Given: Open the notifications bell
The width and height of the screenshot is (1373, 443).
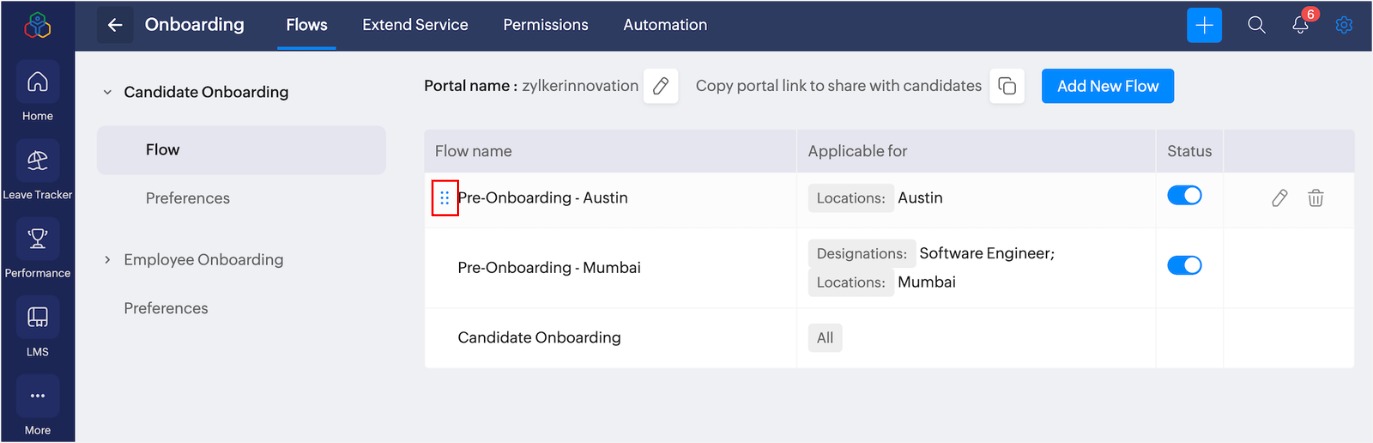Looking at the screenshot, I should coord(1300,26).
